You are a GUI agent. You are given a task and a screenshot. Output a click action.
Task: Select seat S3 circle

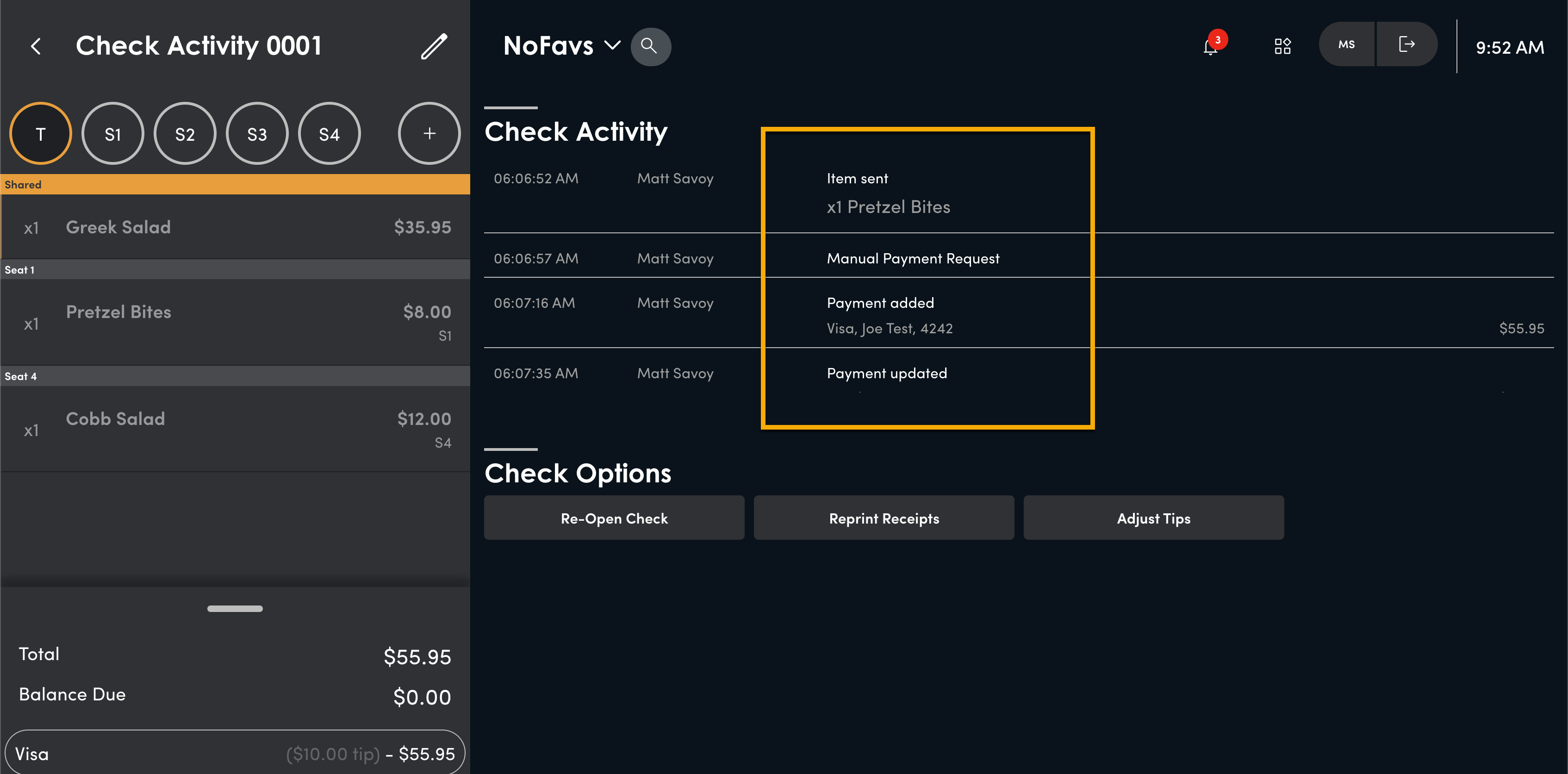pyautogui.click(x=257, y=133)
